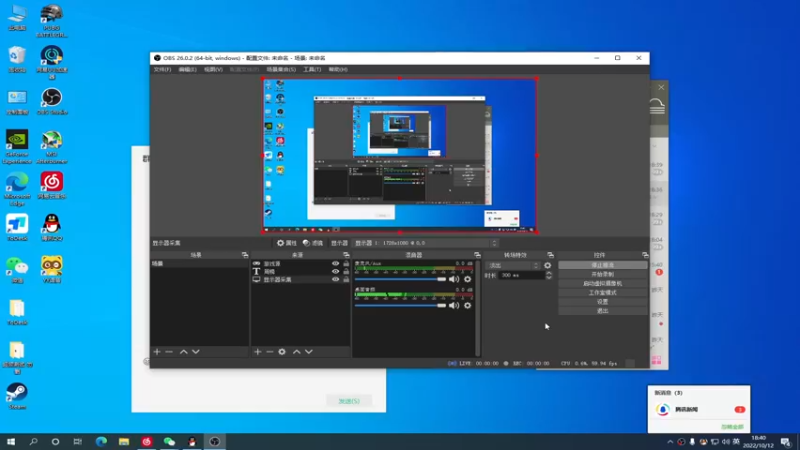800x450 pixels.
Task: Open the 工具(T) menu
Action: click(312, 69)
